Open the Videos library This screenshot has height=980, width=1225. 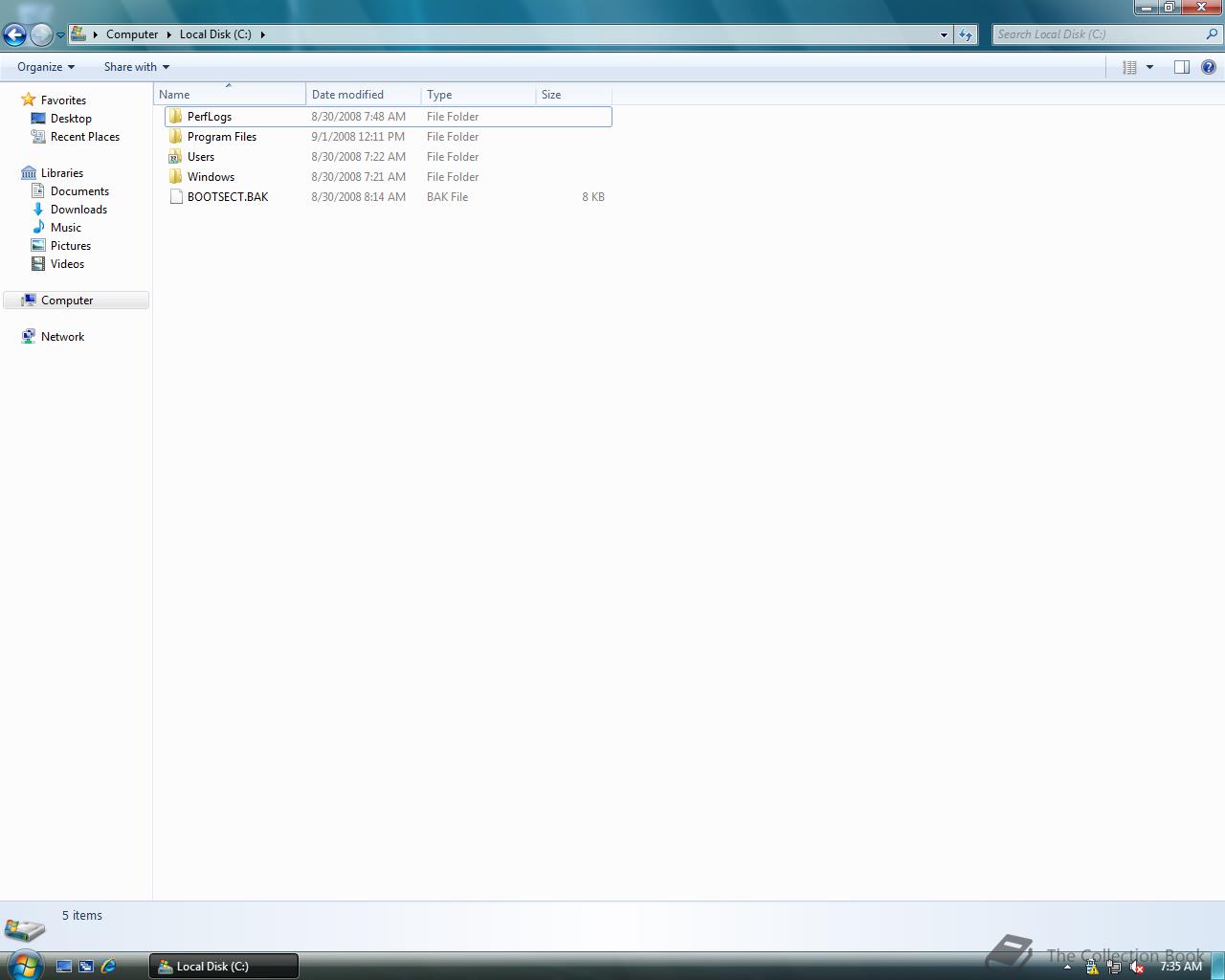coord(67,264)
